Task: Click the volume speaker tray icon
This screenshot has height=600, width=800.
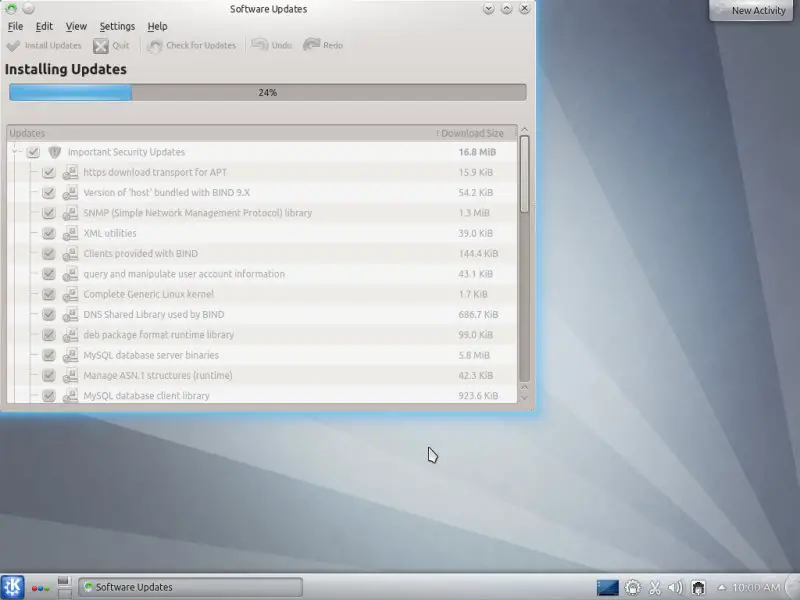Action: (x=676, y=588)
